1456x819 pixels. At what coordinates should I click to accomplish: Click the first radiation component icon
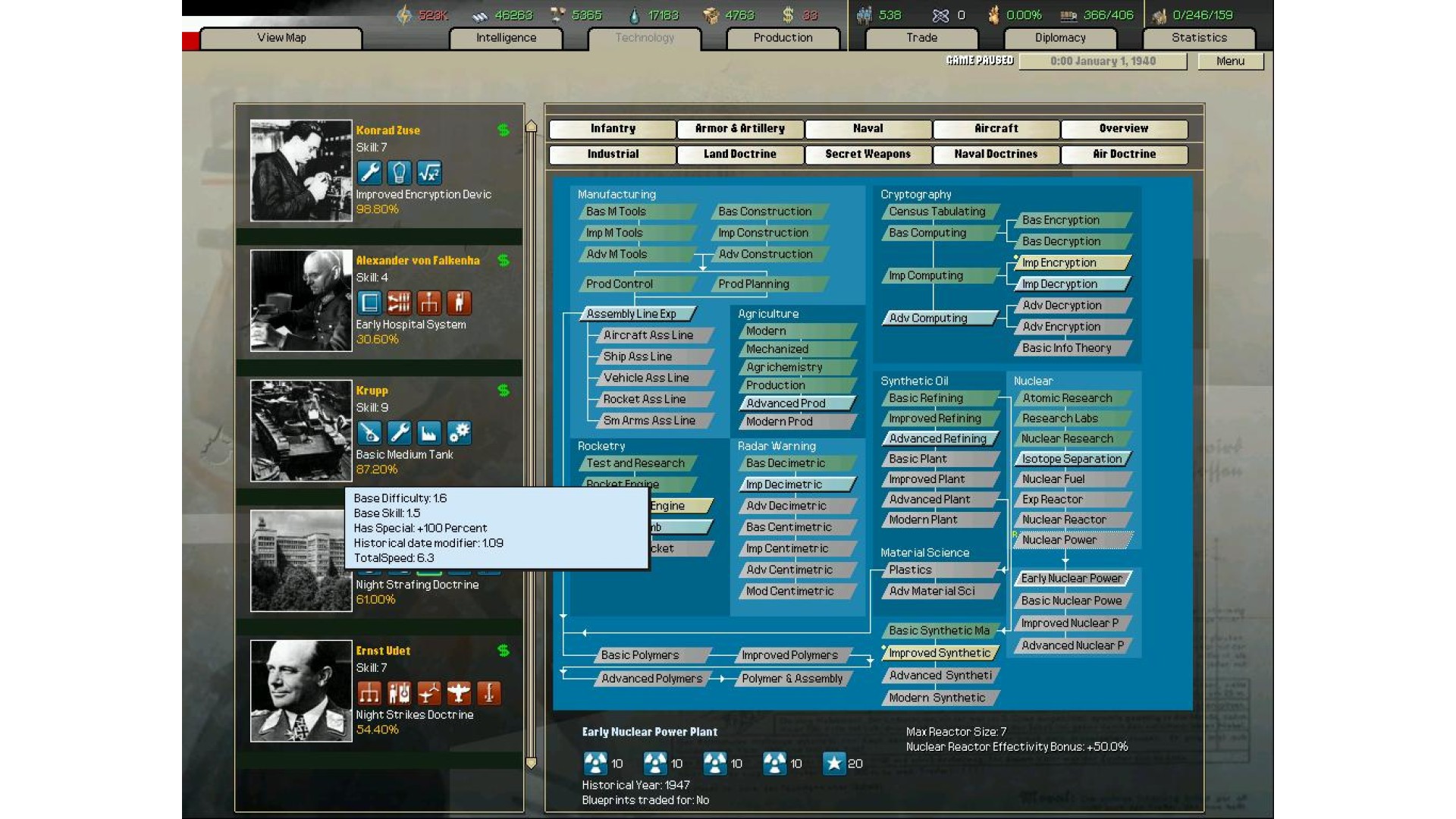[x=595, y=764]
